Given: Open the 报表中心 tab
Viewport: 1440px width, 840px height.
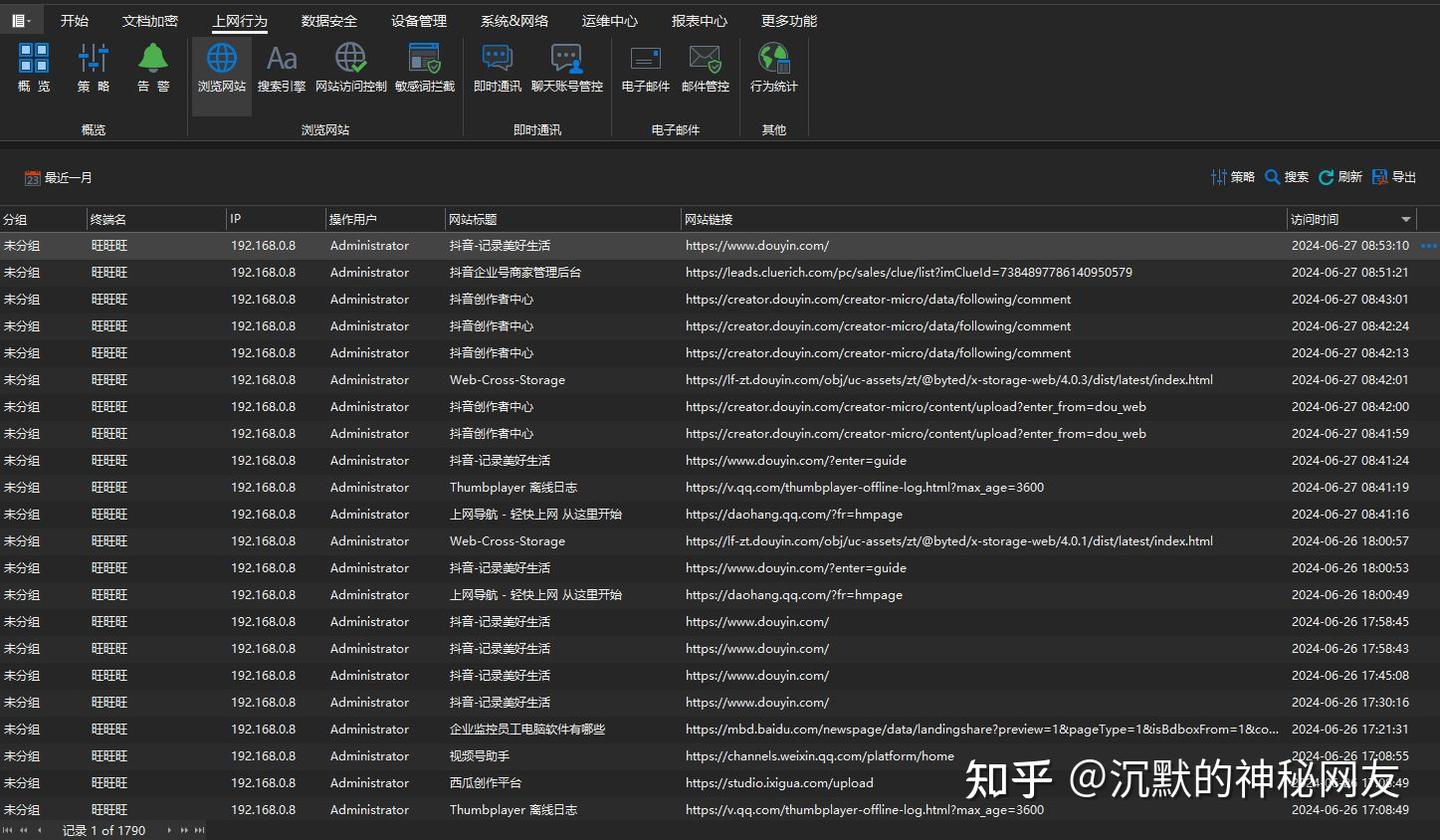Looking at the screenshot, I should coord(700,21).
